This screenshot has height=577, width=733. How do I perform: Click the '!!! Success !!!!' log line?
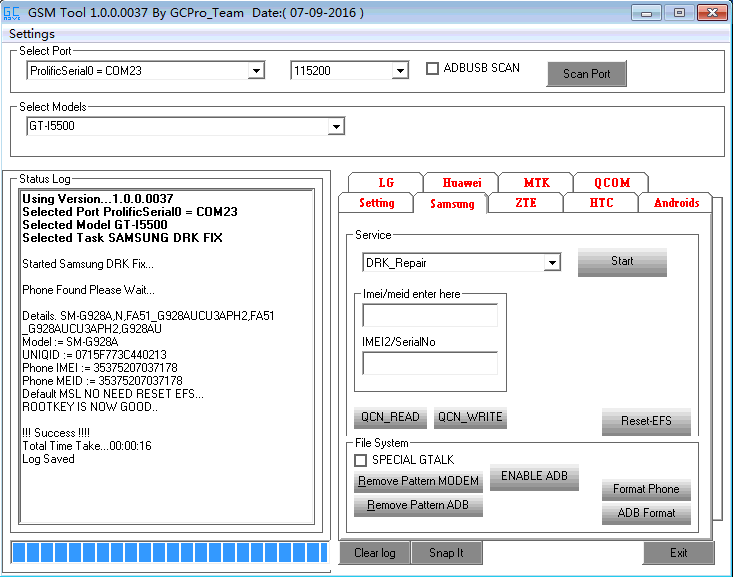[56, 433]
